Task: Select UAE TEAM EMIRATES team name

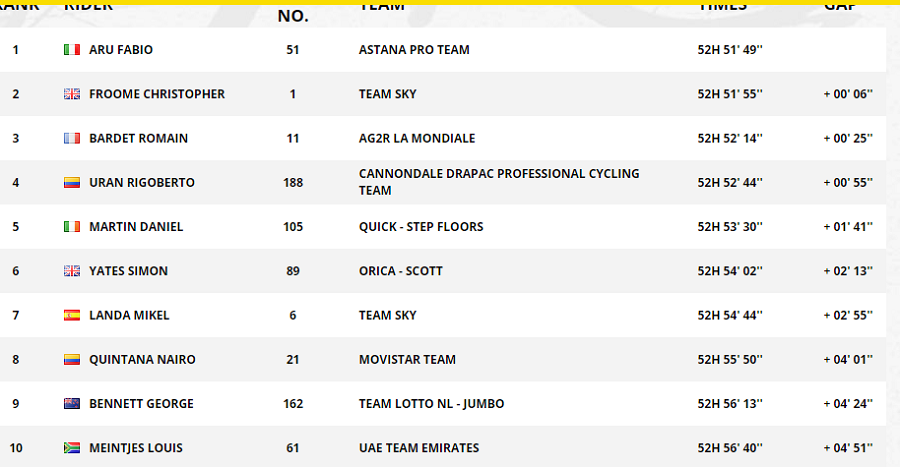Action: click(x=419, y=448)
